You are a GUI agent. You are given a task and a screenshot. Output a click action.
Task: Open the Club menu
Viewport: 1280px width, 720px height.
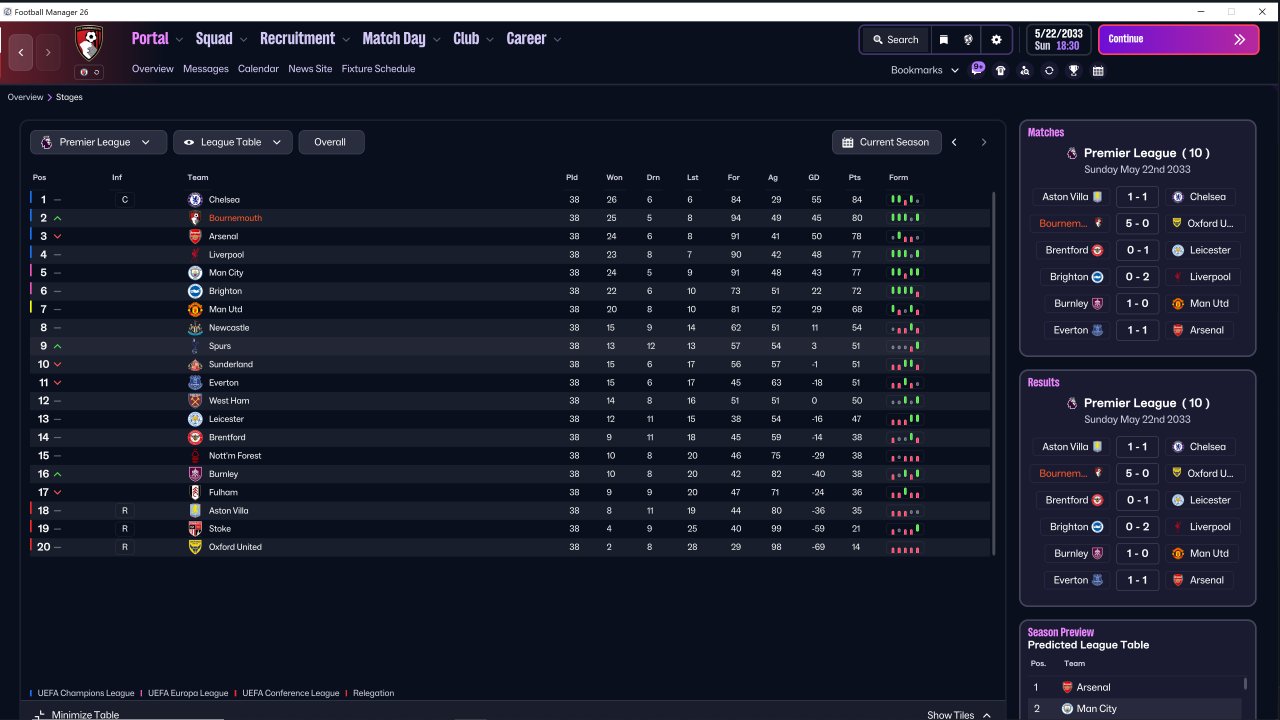466,39
